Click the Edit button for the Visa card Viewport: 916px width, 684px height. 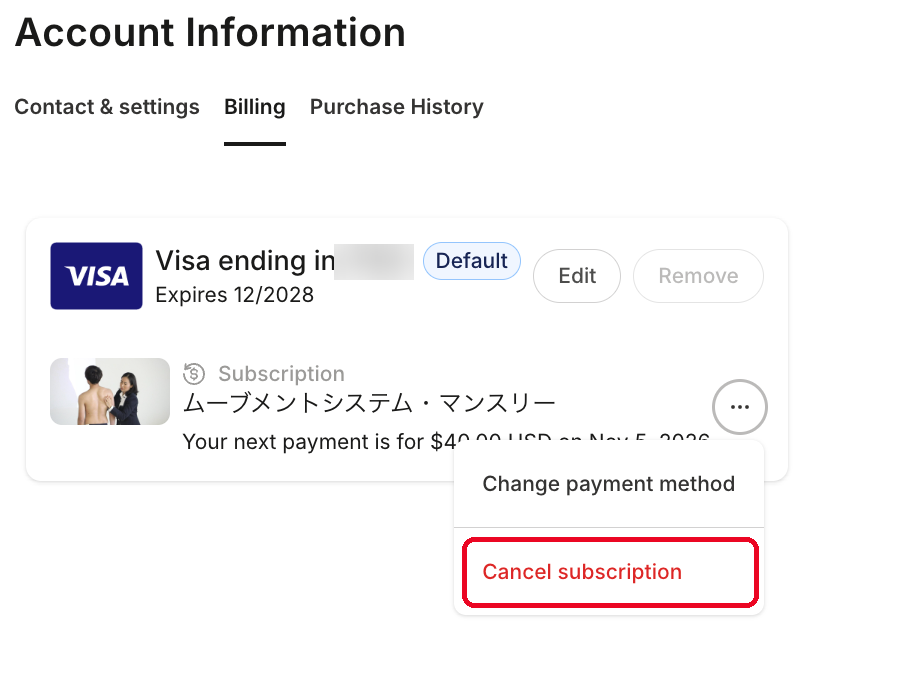pyautogui.click(x=577, y=276)
